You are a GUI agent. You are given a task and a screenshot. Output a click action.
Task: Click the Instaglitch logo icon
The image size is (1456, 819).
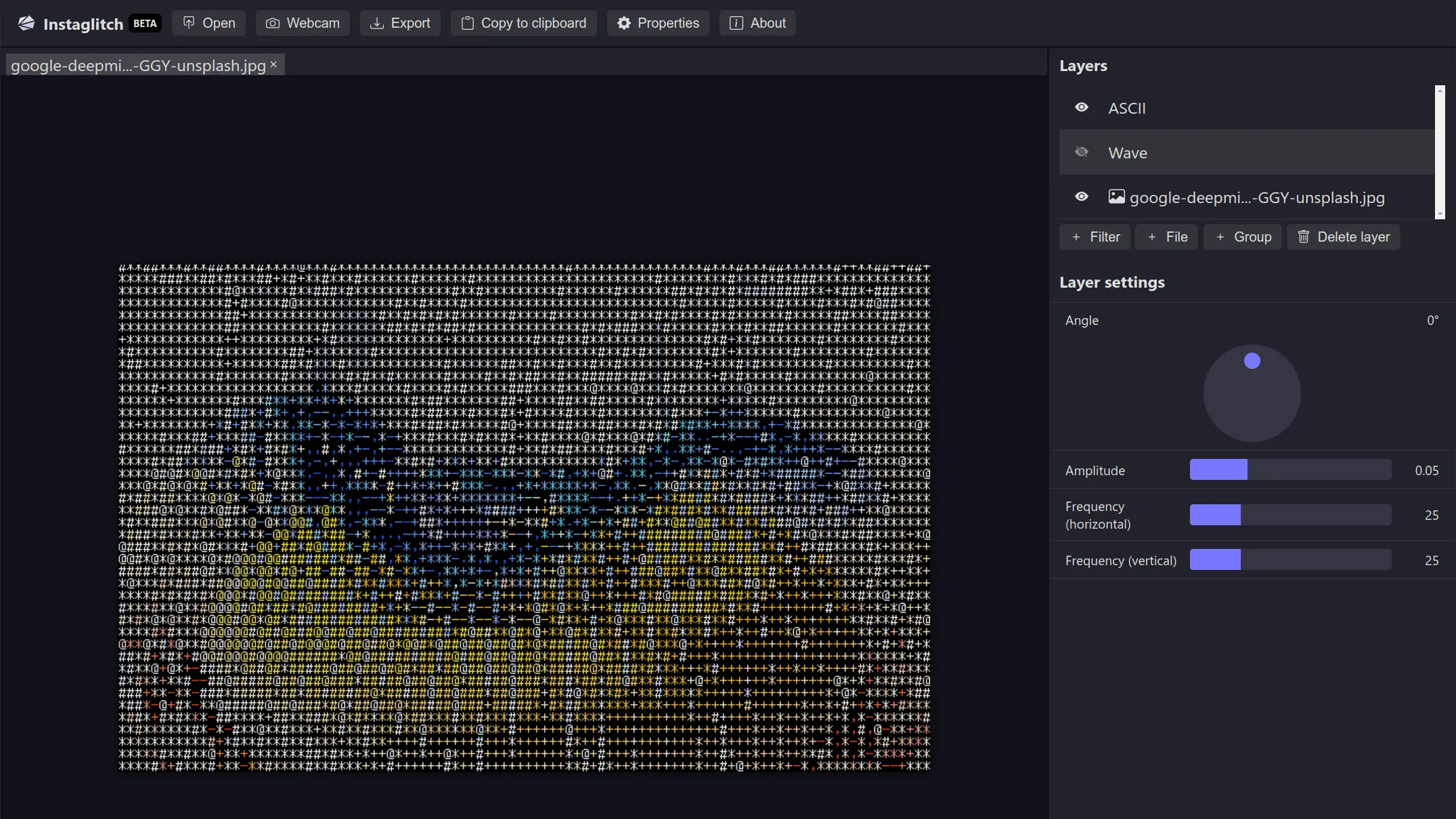(25, 22)
